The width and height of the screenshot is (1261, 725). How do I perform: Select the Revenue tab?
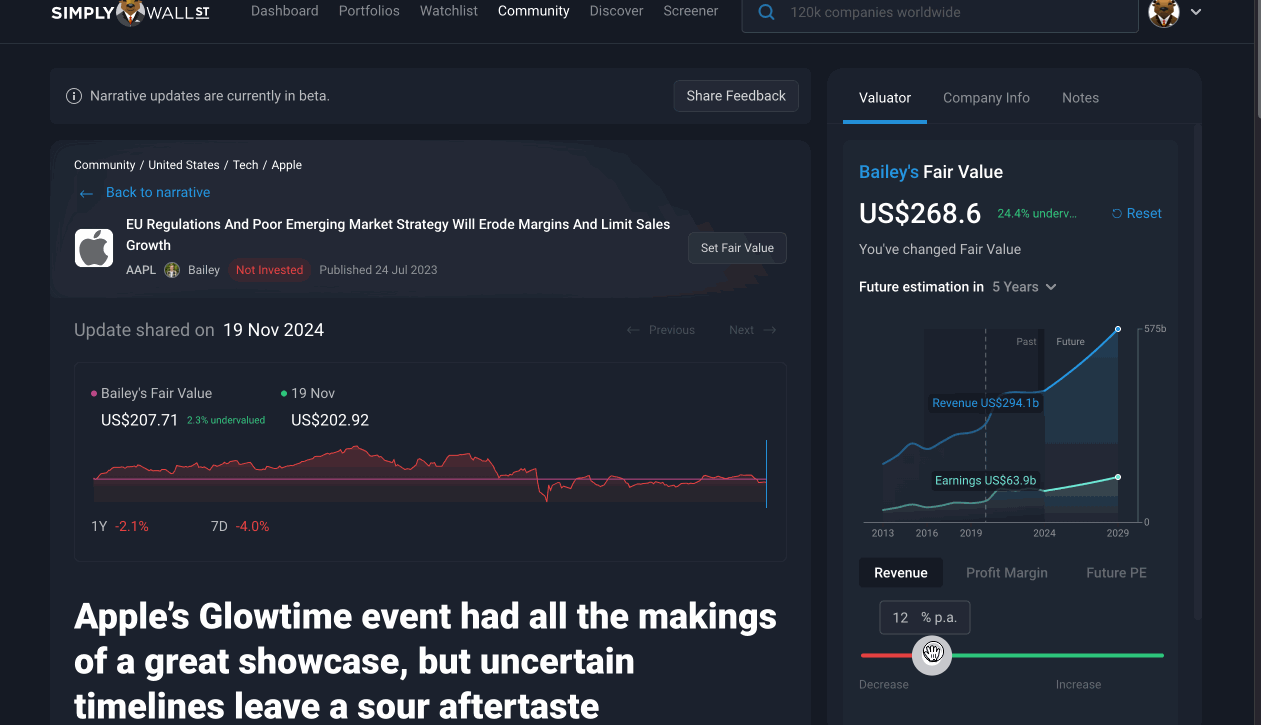(901, 573)
